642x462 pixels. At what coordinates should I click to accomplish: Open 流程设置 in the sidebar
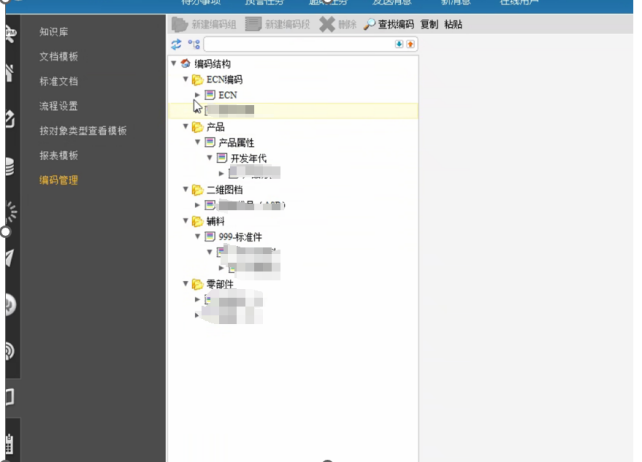(59, 106)
